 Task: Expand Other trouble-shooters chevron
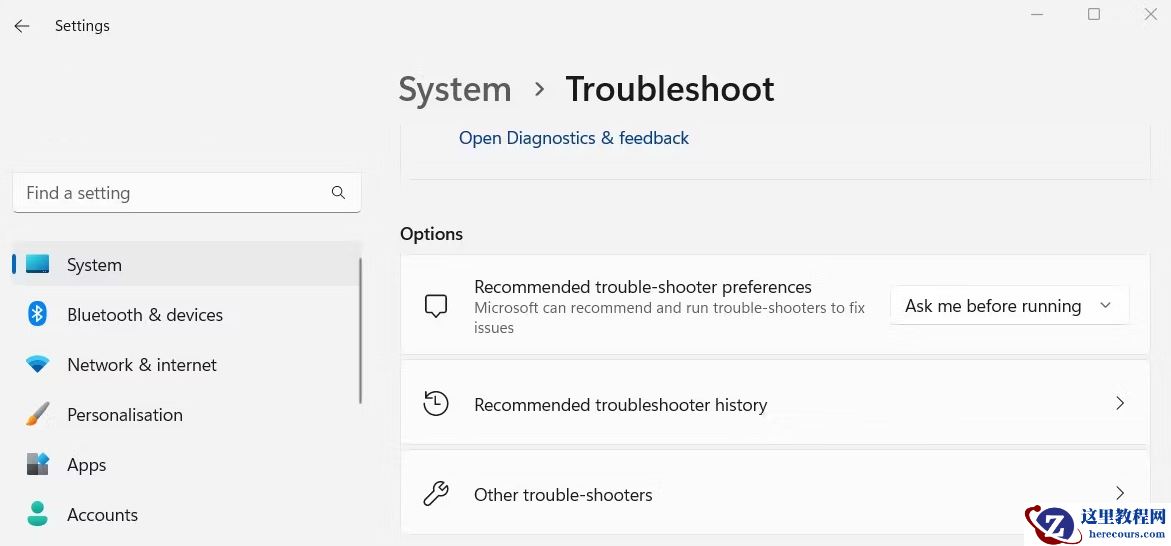coord(1120,493)
